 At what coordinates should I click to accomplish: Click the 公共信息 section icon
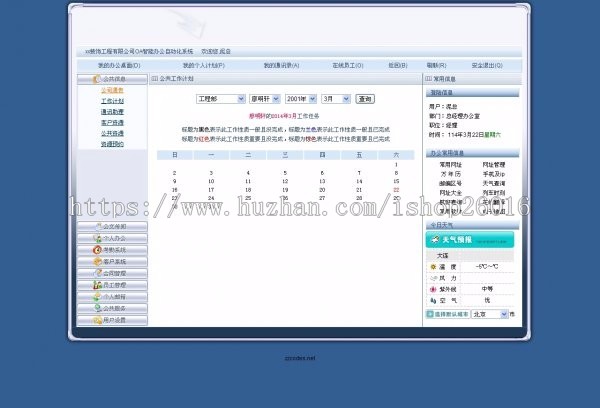pyautogui.click(x=96, y=79)
